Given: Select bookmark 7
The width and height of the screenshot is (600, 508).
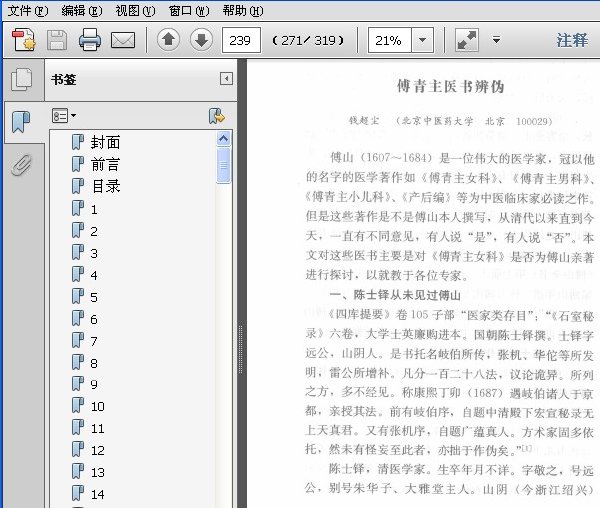Looking at the screenshot, I should [x=94, y=341].
